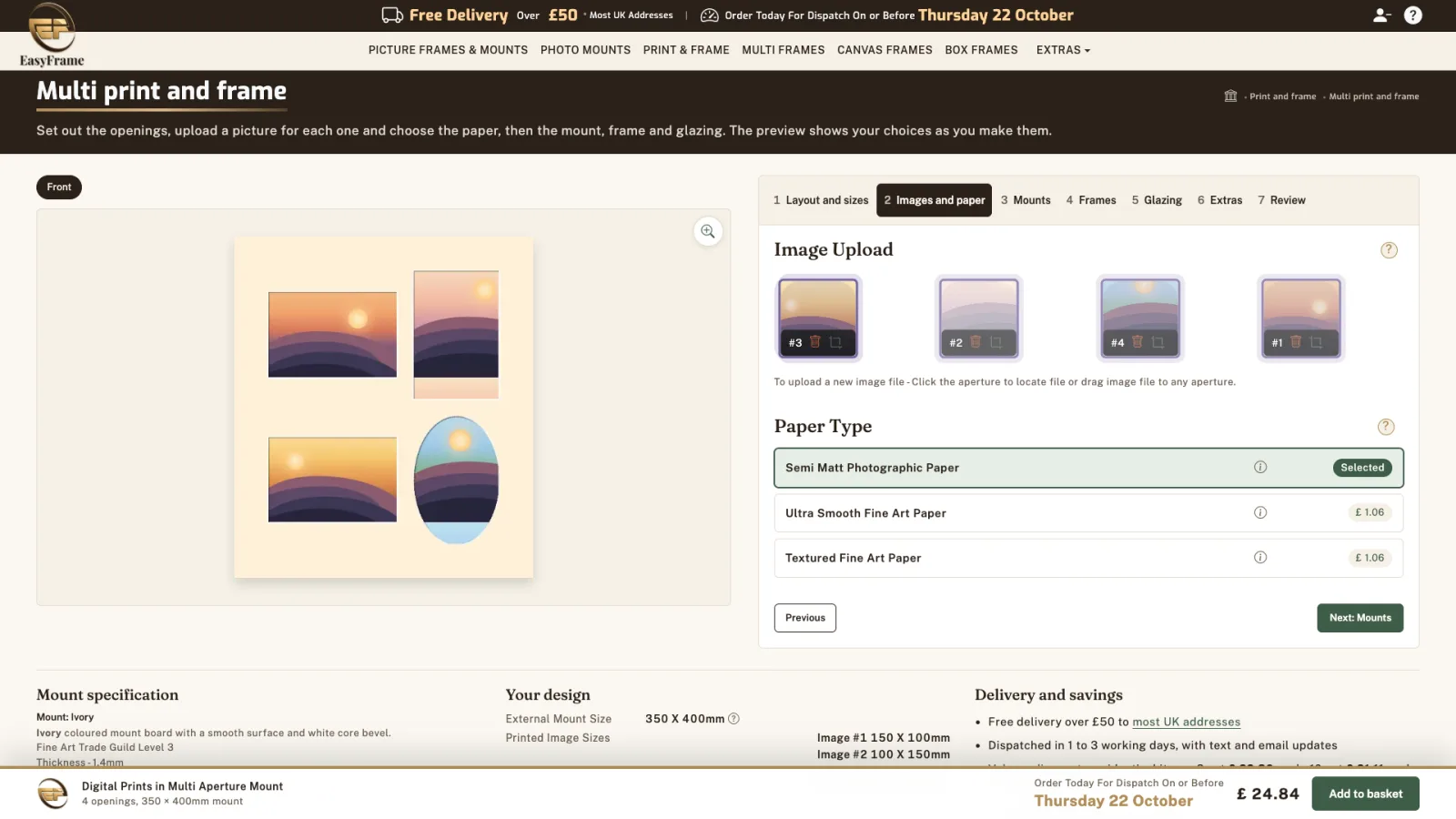Click Next: Mounts button
Viewport: 1456px width, 819px height.
pyautogui.click(x=1360, y=618)
